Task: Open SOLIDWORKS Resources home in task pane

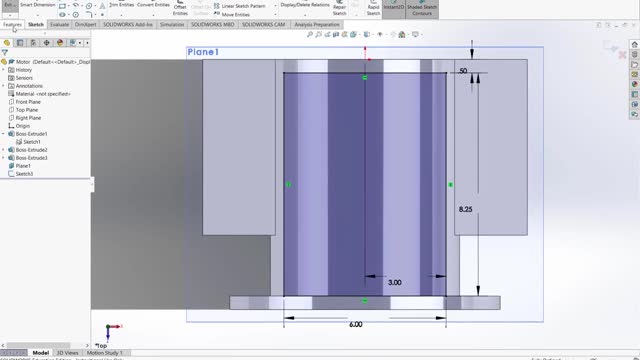Action: tap(634, 44)
